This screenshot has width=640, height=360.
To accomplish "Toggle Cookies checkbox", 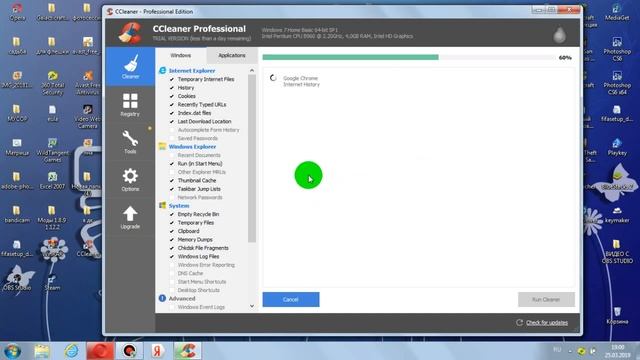I will [x=172, y=96].
